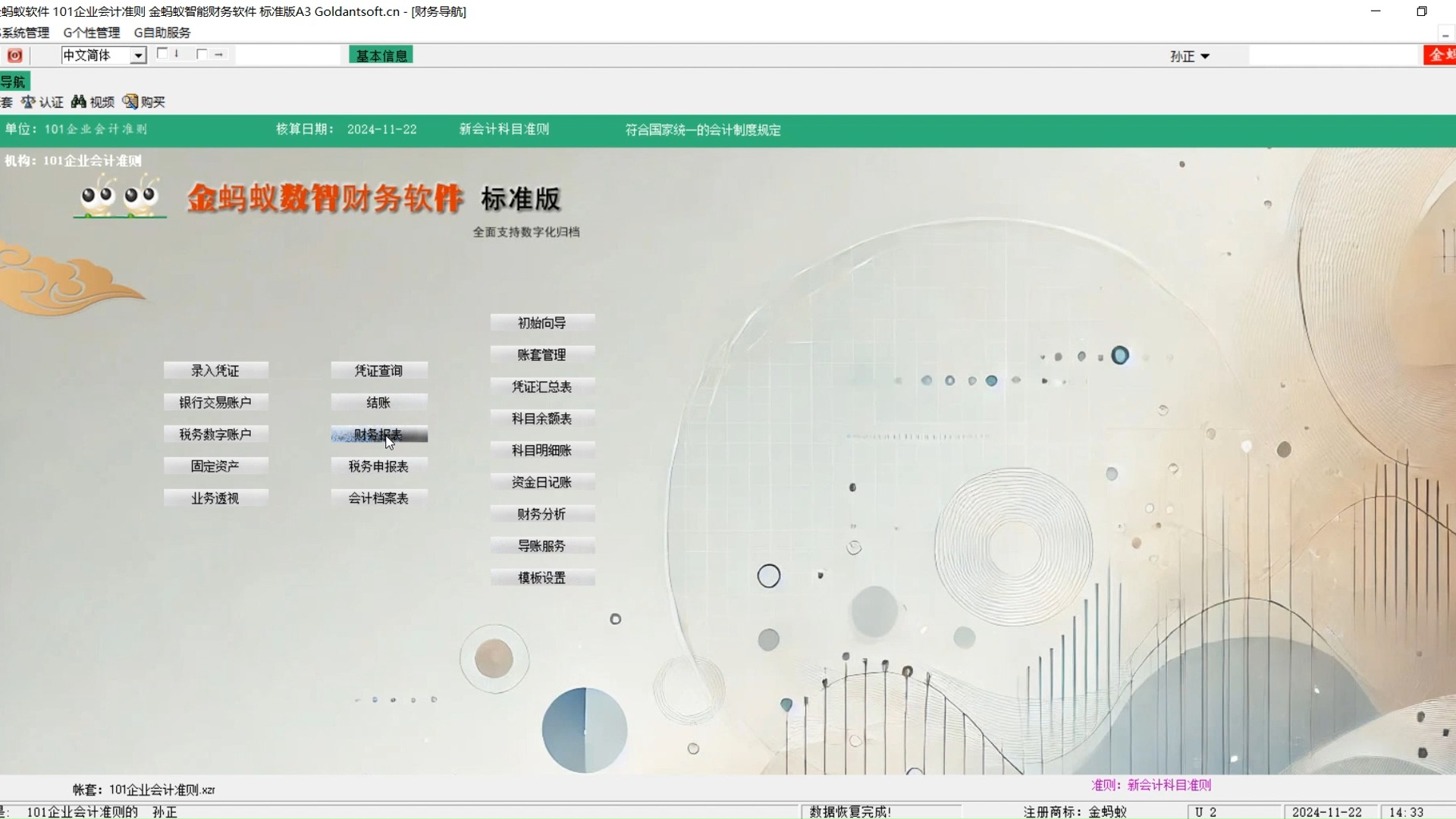
Task: Restore the application window
Action: [x=1422, y=11]
